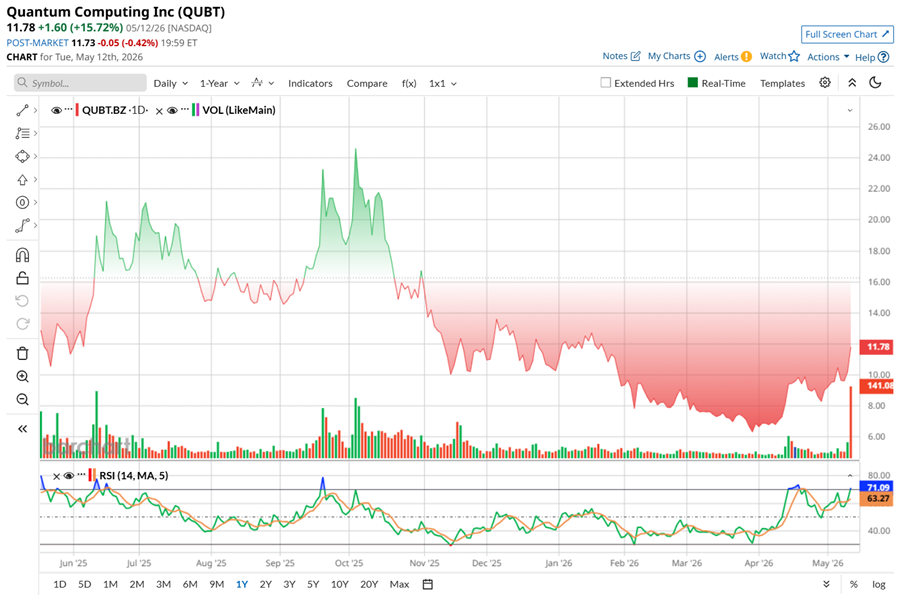Expand the 1-Year period dropdown
Screen dimensions: 902x595
tap(219, 83)
